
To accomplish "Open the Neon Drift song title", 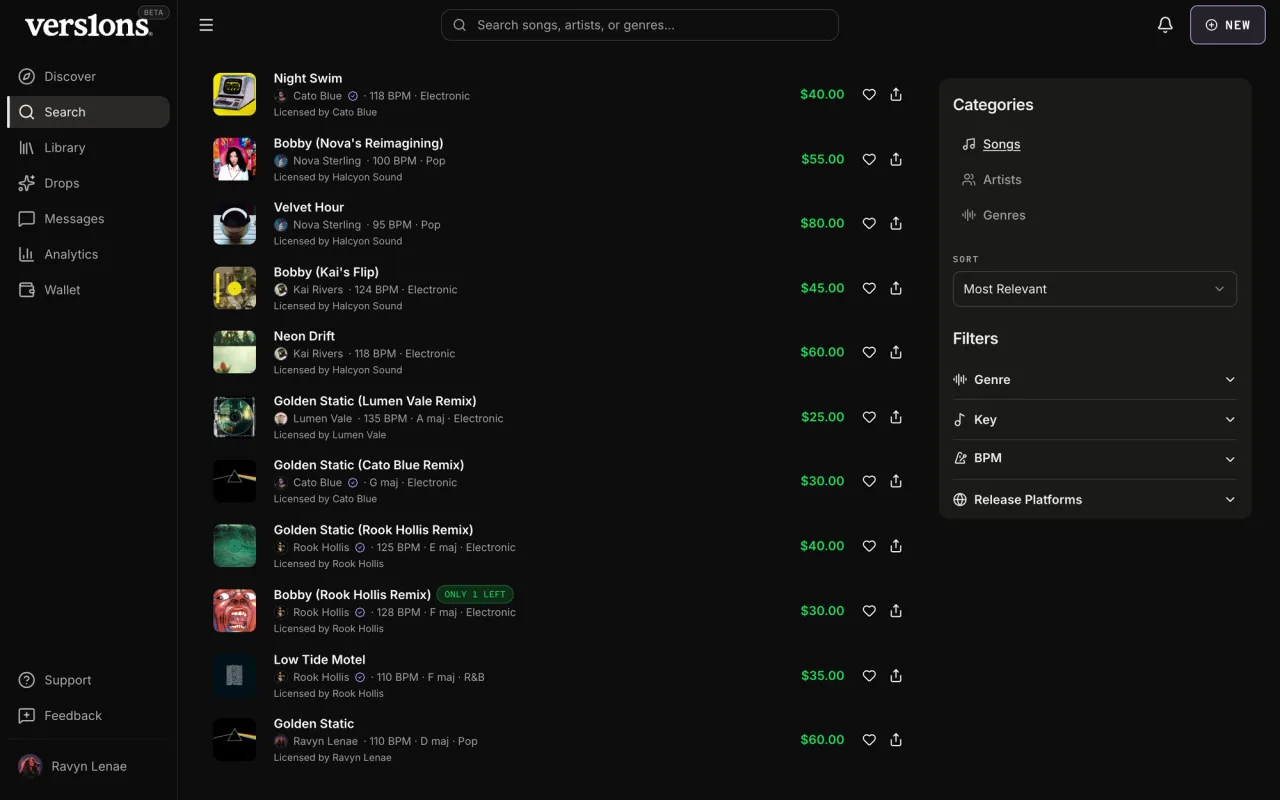I will pos(304,336).
